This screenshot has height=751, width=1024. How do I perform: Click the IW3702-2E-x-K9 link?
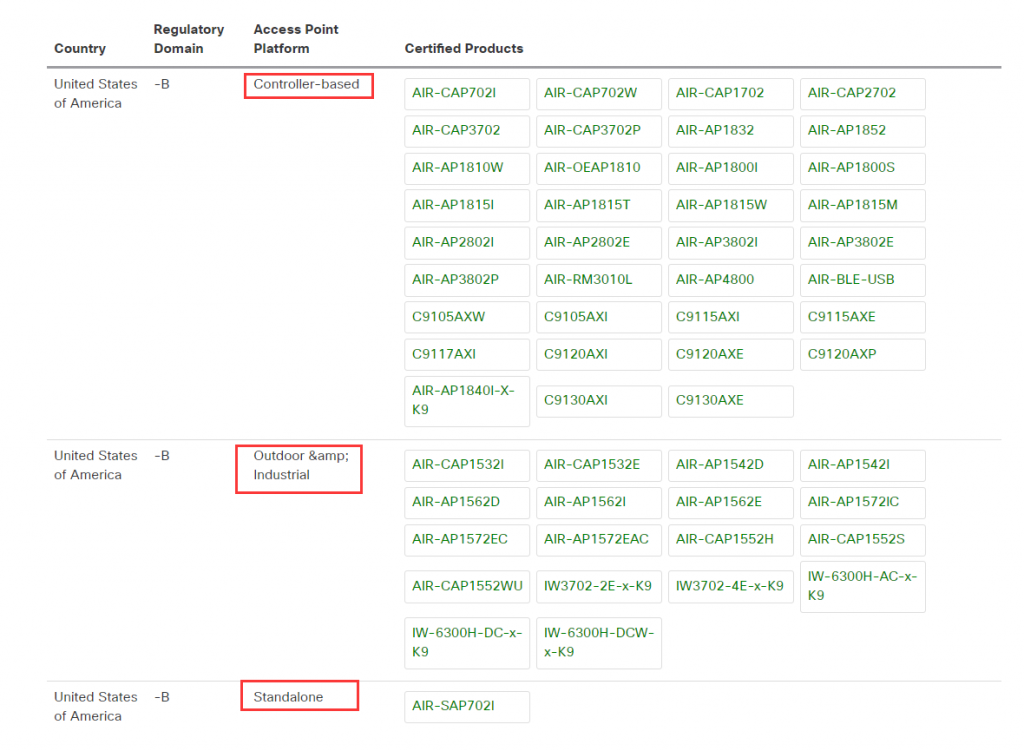598,586
